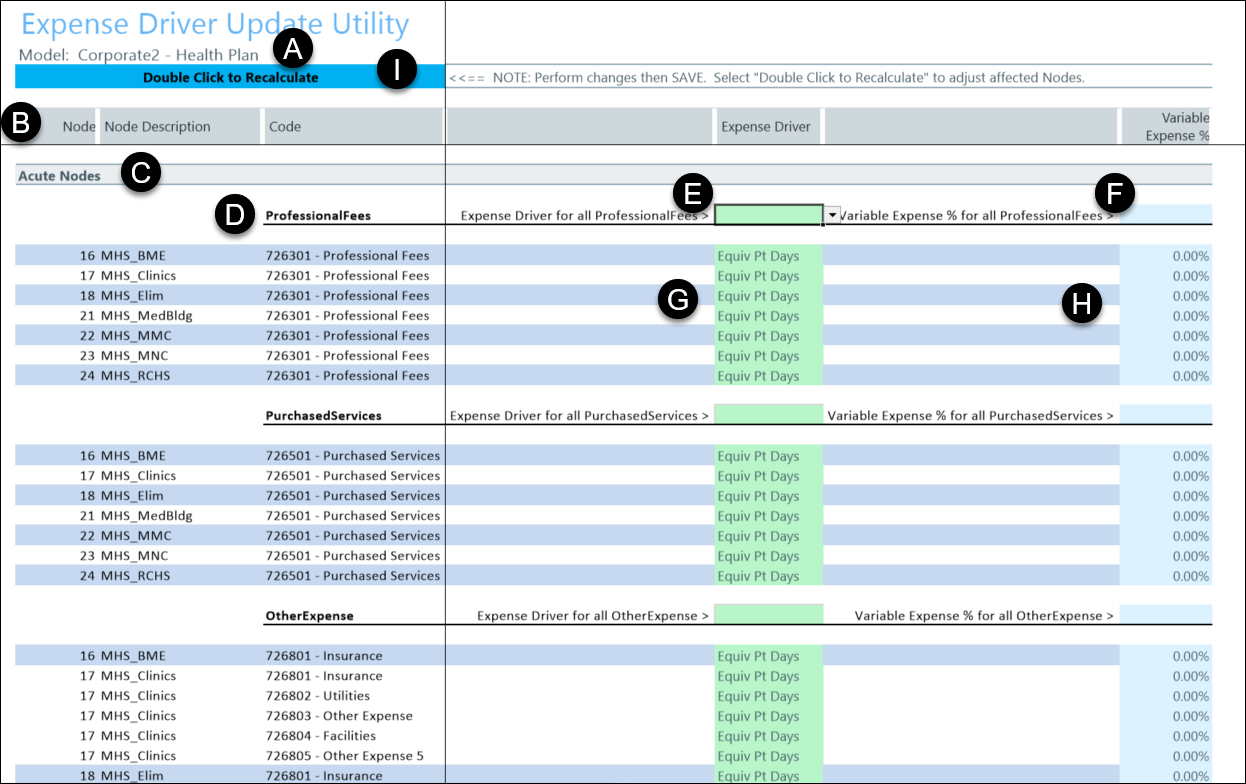
Task: Select Equiv Pt Days for MHS_MNC Purchased Services
Action: point(769,555)
